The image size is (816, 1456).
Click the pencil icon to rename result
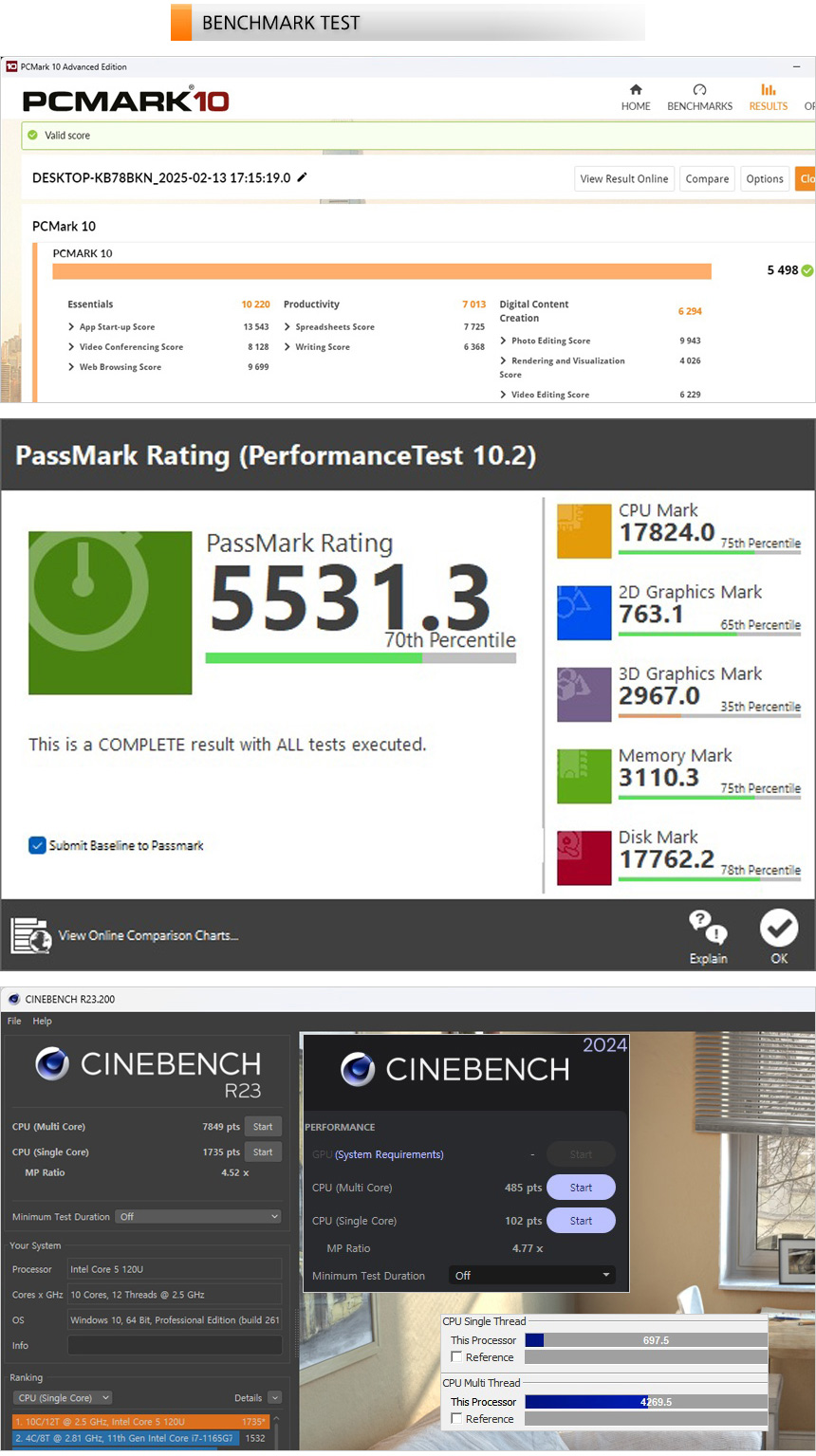(303, 177)
